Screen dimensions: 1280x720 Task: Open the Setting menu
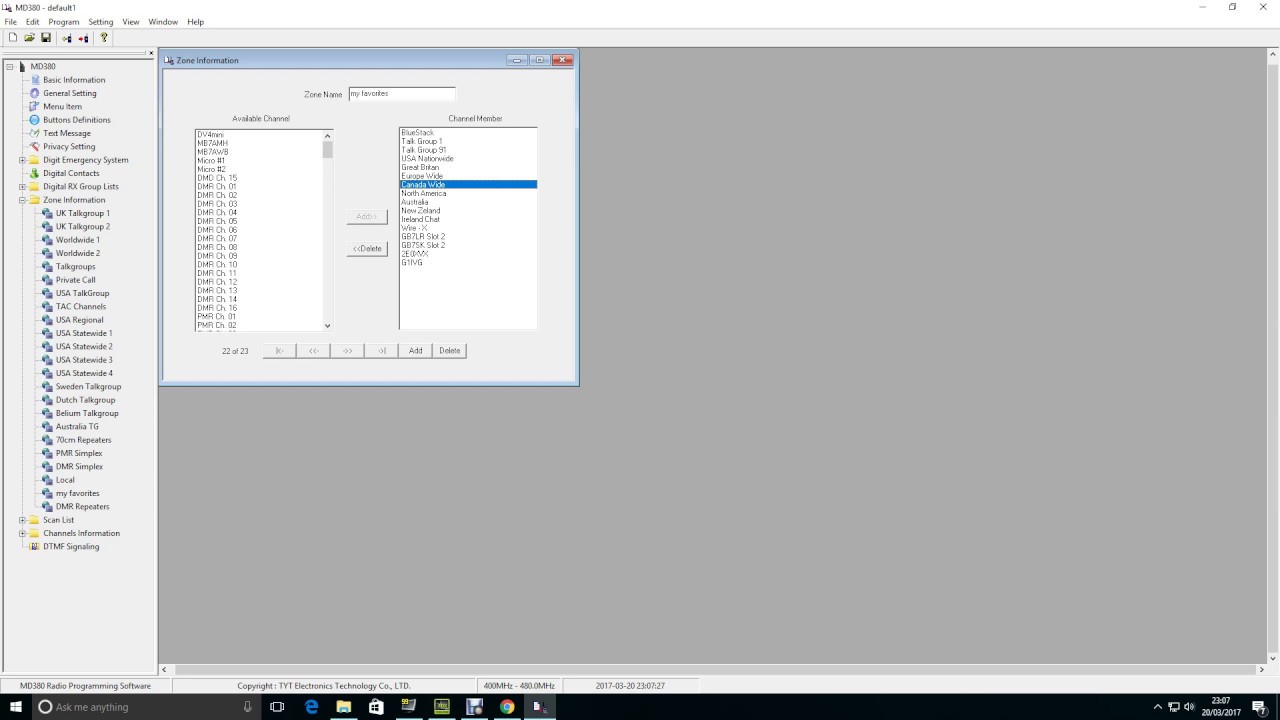(101, 21)
